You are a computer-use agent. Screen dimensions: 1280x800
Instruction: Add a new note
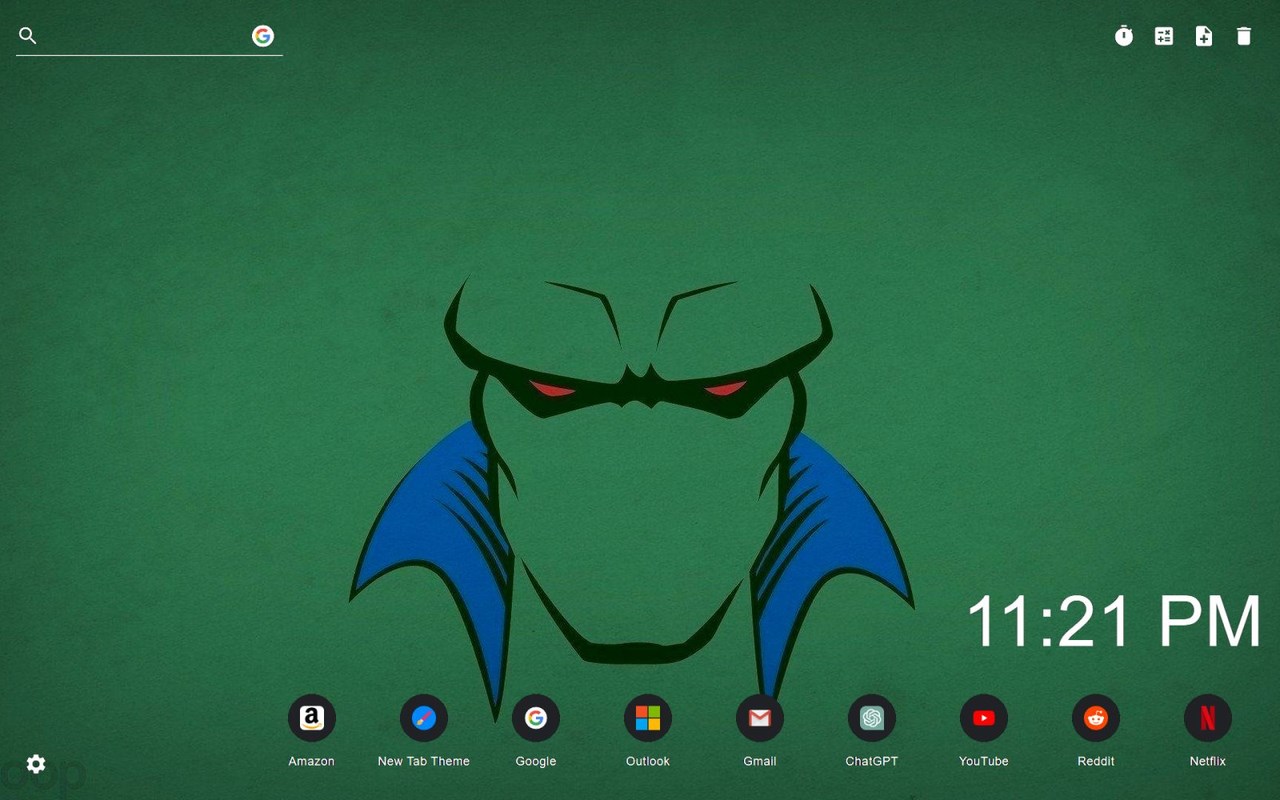[x=1204, y=36]
